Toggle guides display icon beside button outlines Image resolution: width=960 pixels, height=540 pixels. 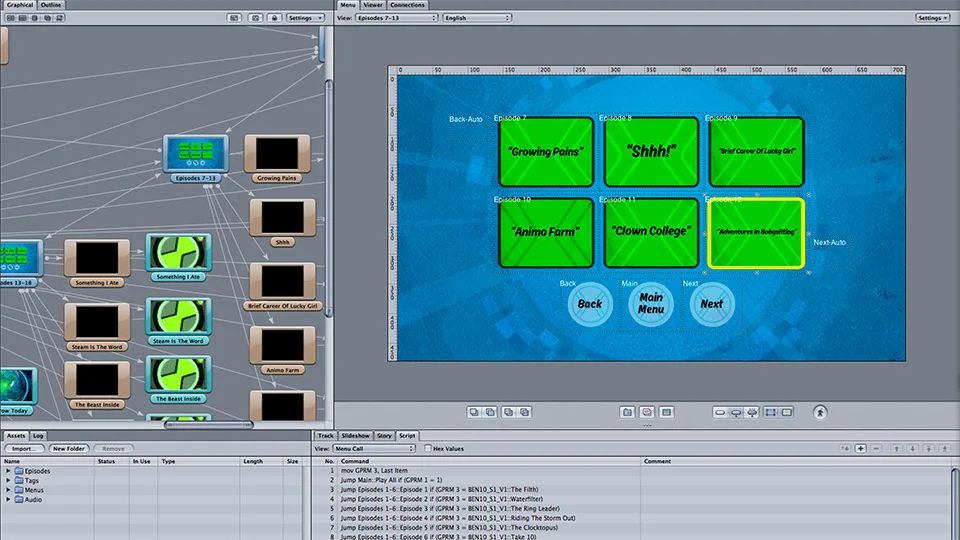pos(787,412)
